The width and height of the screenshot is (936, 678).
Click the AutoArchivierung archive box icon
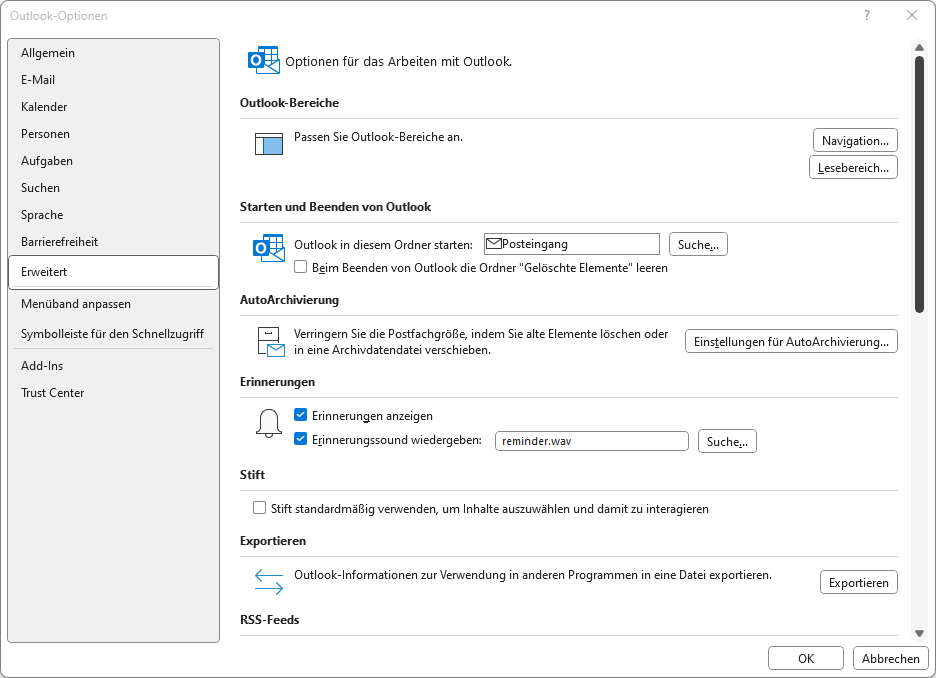click(x=271, y=341)
